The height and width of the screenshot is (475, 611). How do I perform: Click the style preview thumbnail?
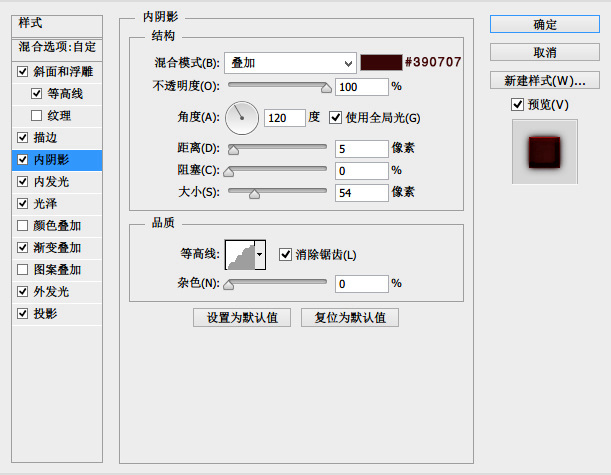click(545, 152)
